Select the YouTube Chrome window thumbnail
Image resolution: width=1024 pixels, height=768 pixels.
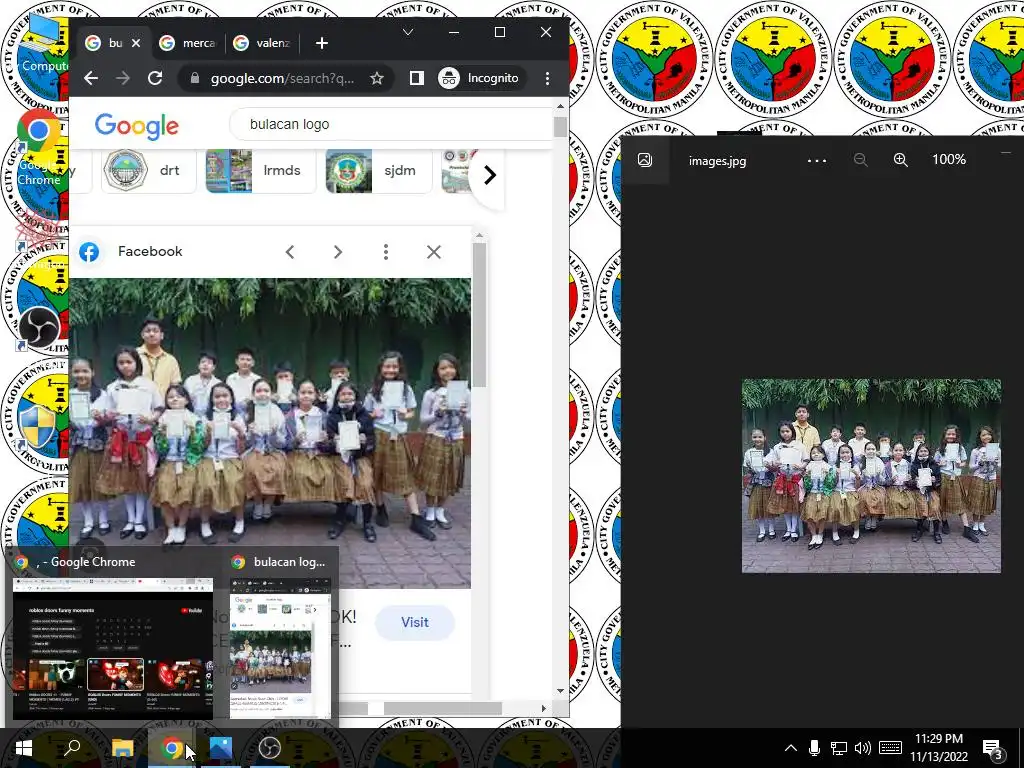coord(113,648)
